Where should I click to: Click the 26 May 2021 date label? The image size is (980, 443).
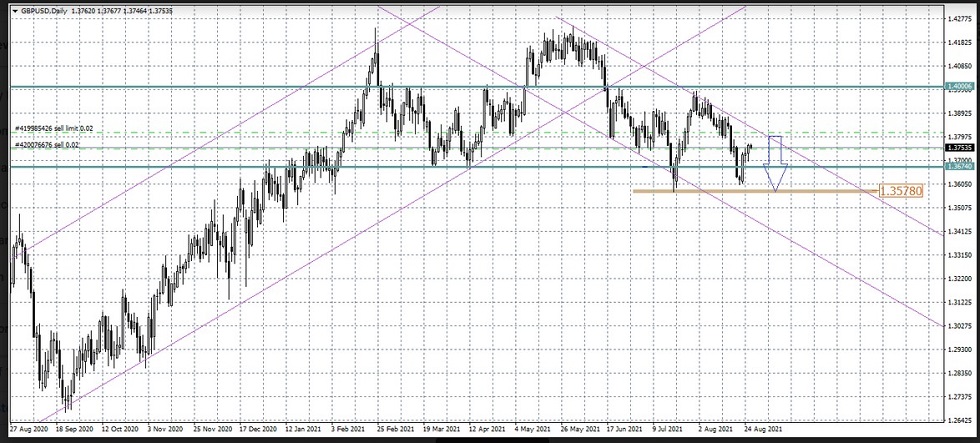(x=581, y=426)
